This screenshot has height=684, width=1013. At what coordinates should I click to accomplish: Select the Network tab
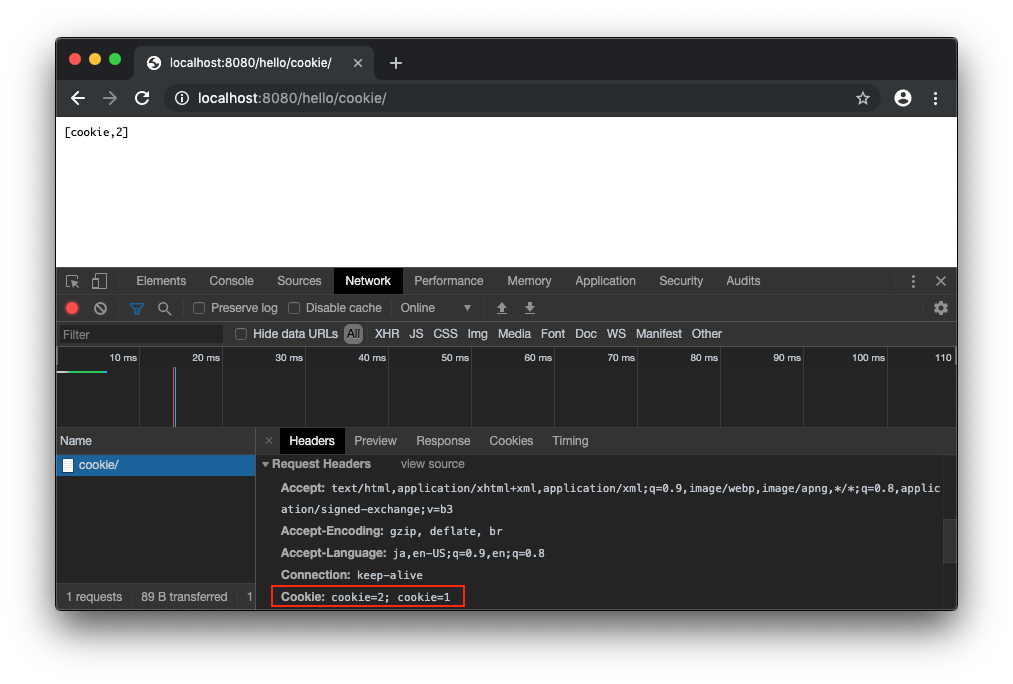368,281
